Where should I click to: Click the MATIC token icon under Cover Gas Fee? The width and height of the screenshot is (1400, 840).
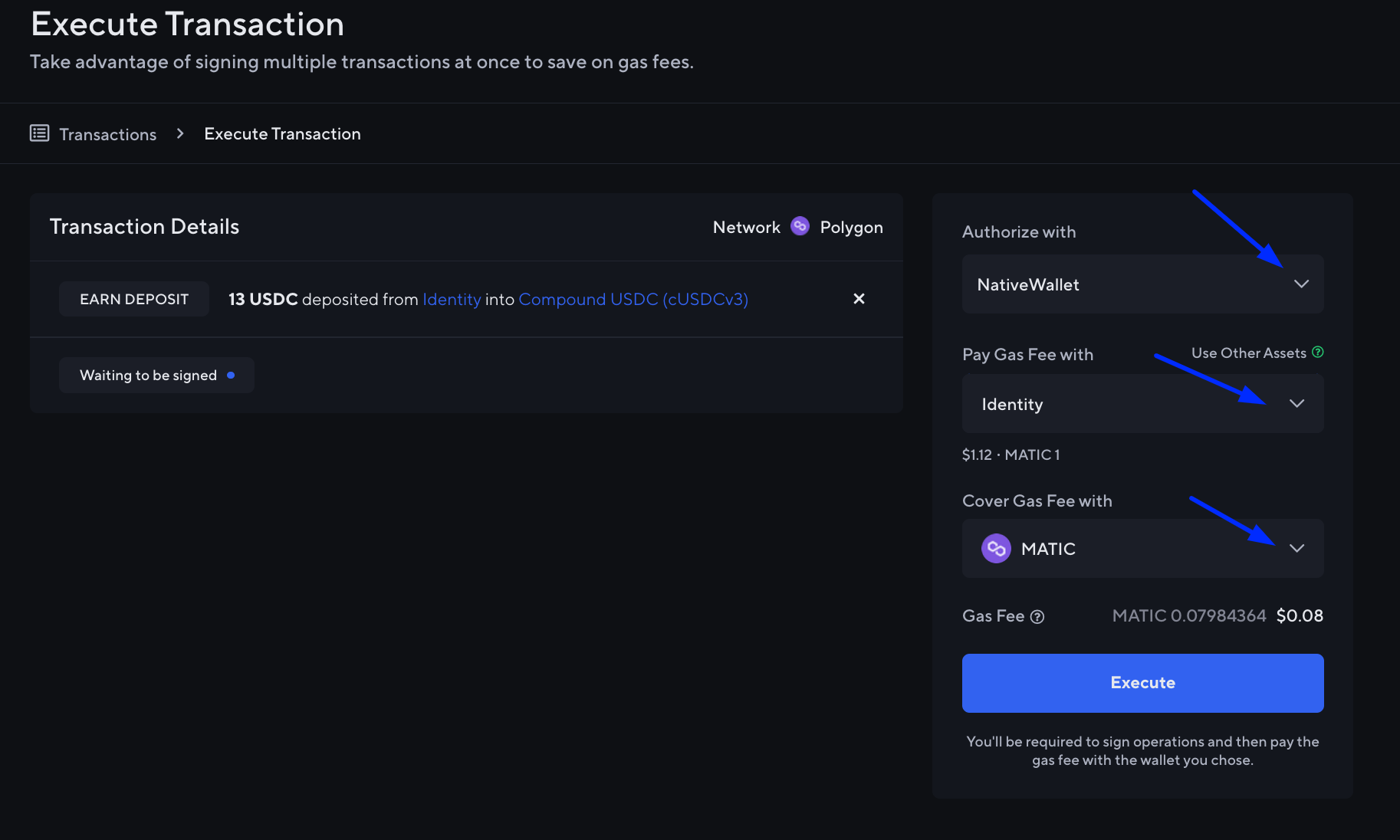click(996, 548)
